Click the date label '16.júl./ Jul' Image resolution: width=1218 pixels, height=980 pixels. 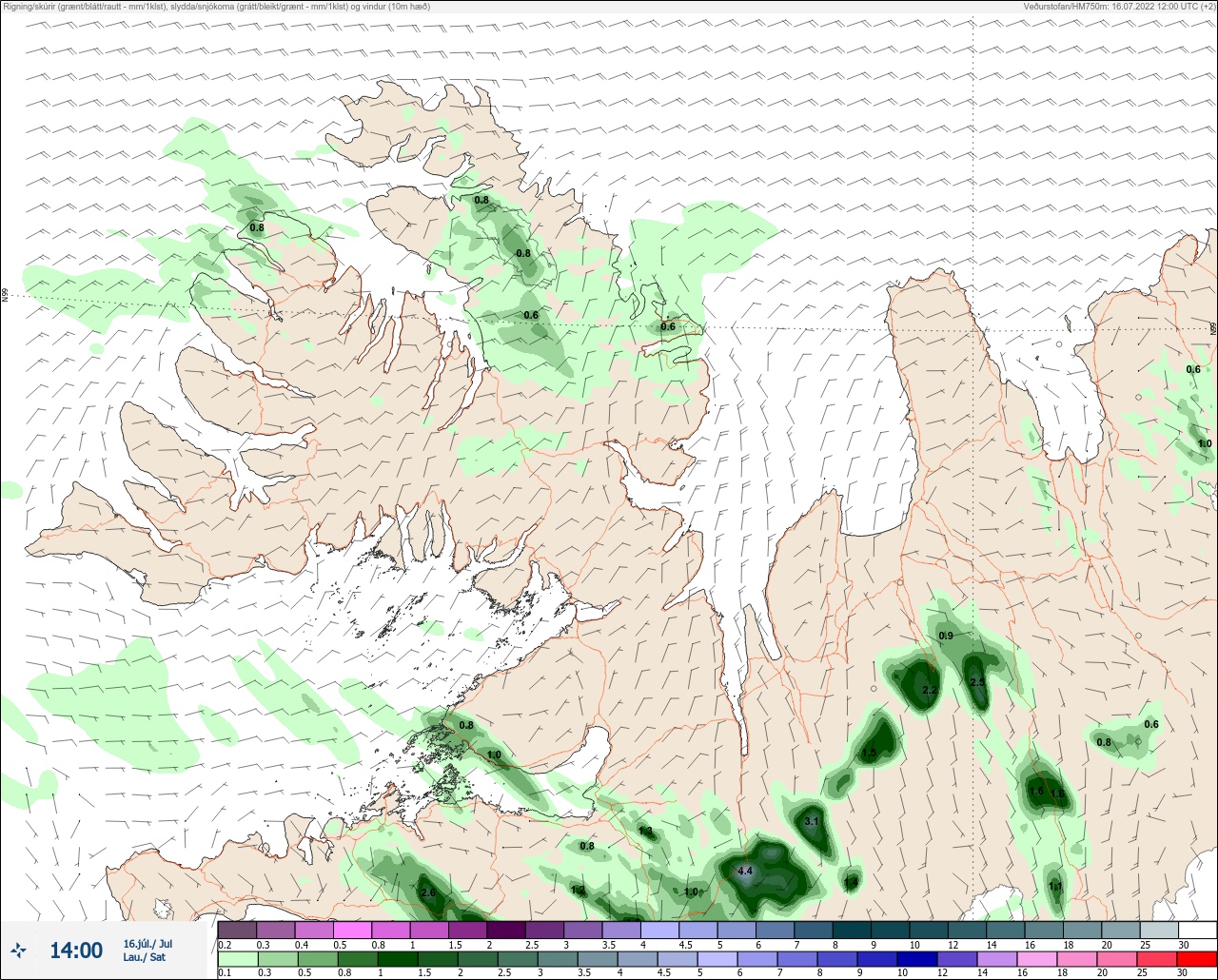(x=147, y=944)
